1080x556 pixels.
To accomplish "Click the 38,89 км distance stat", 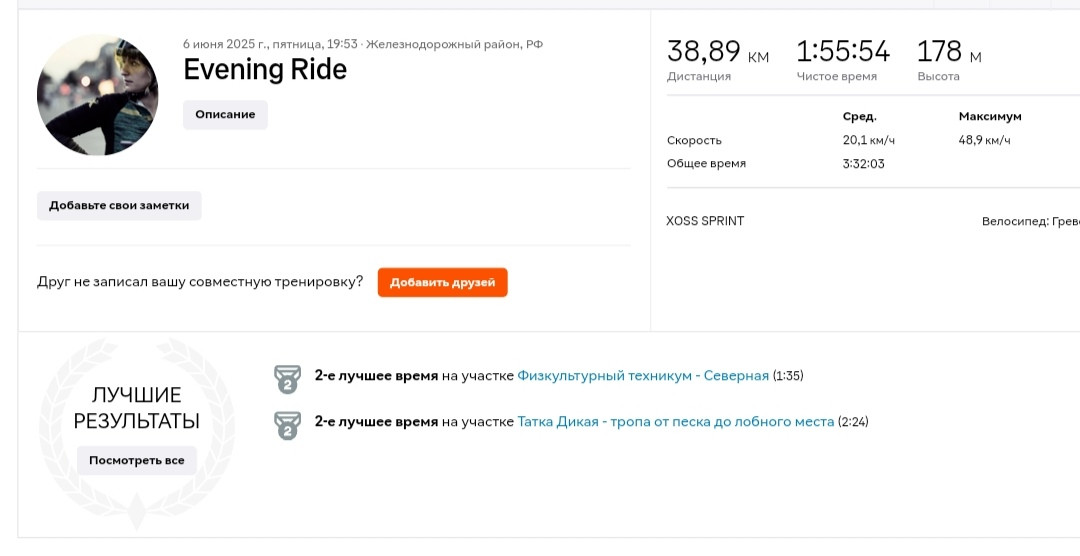I will point(718,52).
